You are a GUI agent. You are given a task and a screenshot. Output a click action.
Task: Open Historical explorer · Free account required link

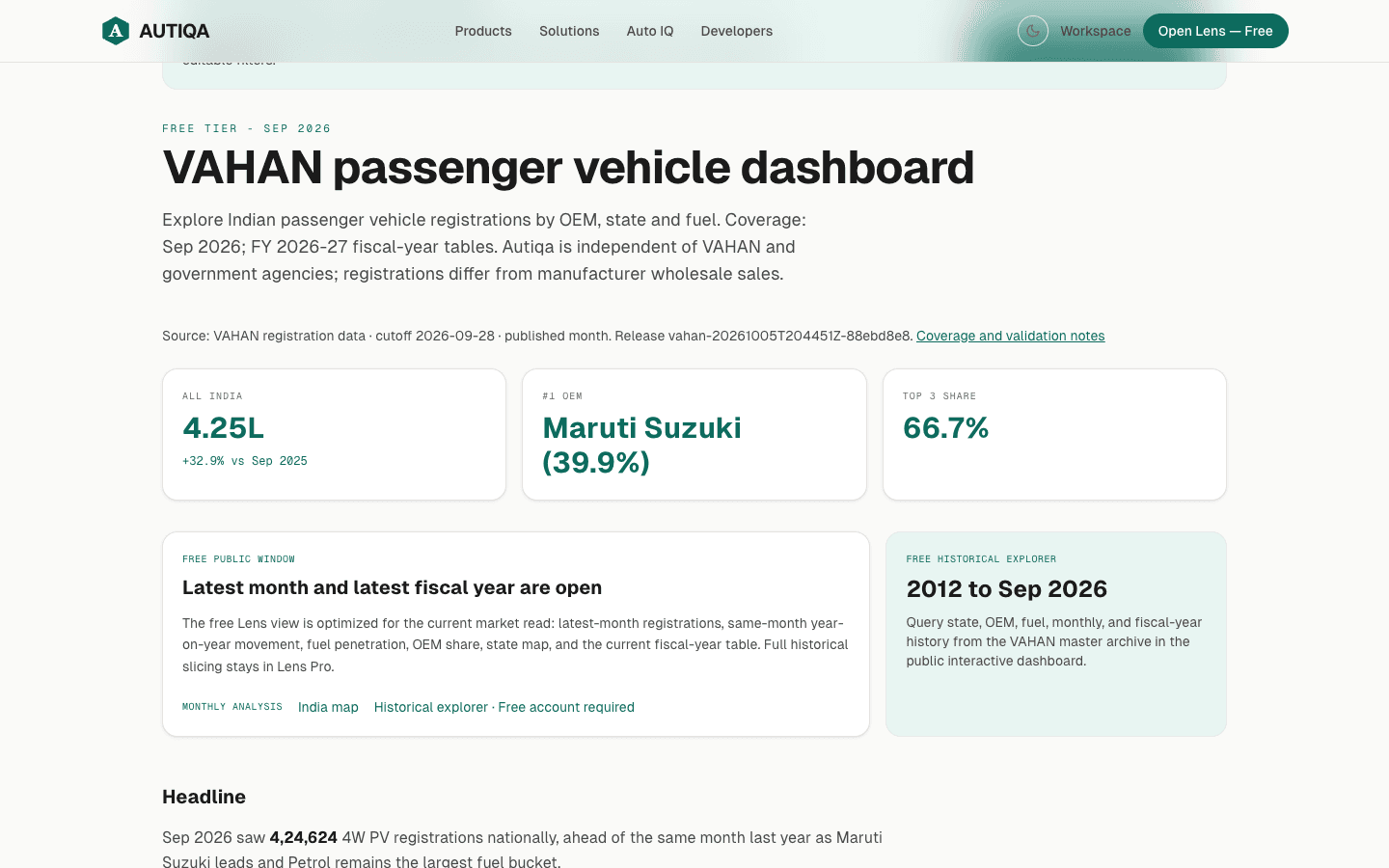coord(504,707)
